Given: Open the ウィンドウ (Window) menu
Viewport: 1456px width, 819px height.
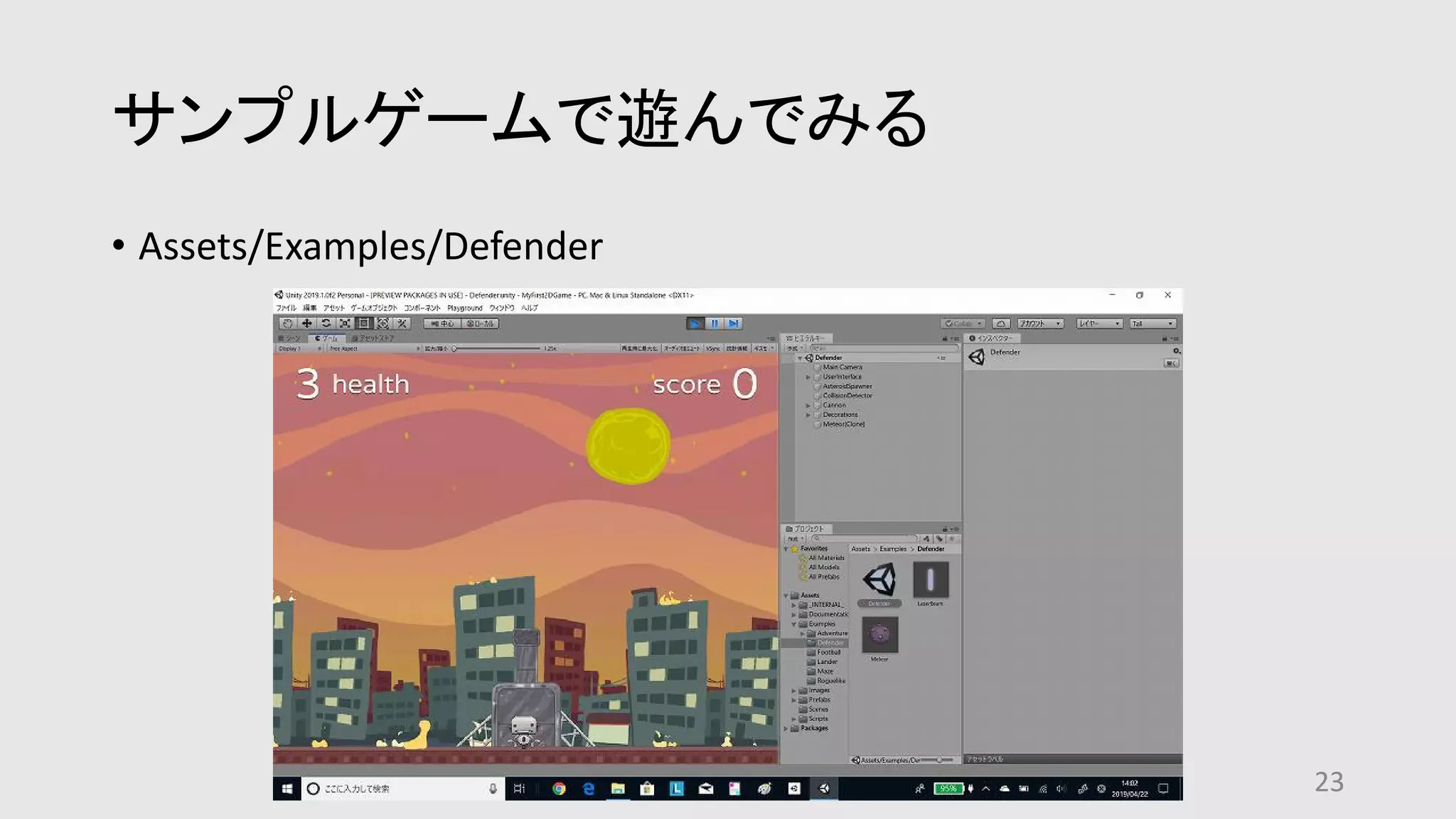Looking at the screenshot, I should 502,308.
